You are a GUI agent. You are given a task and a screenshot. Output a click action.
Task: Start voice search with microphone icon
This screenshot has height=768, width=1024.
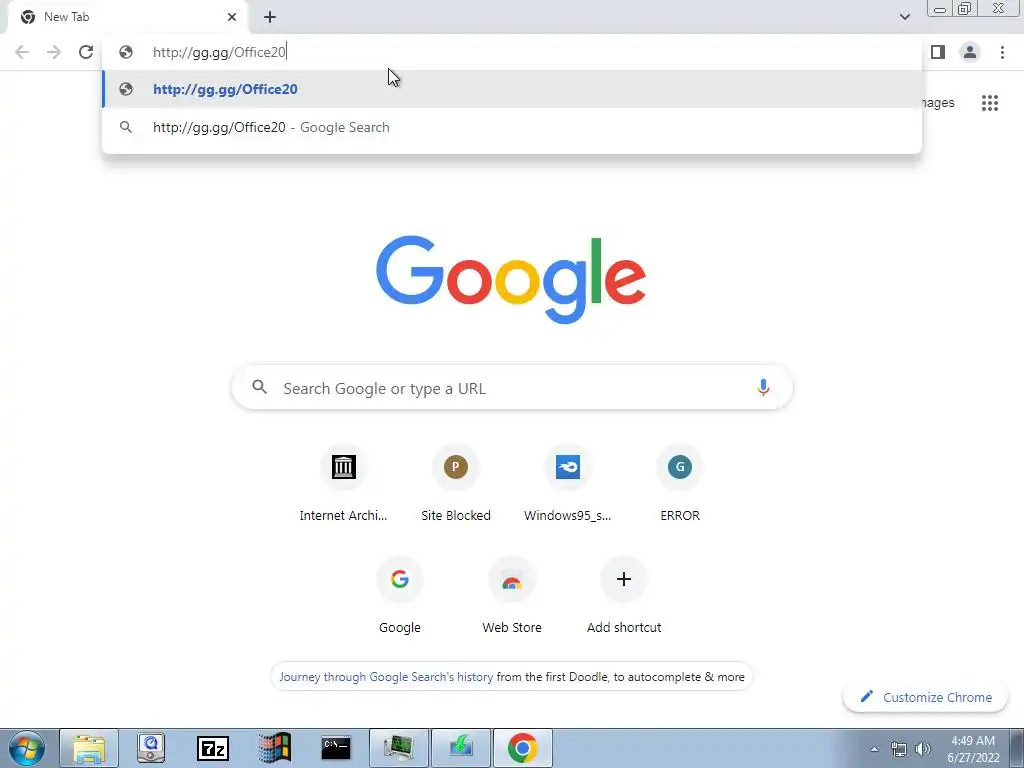[763, 387]
